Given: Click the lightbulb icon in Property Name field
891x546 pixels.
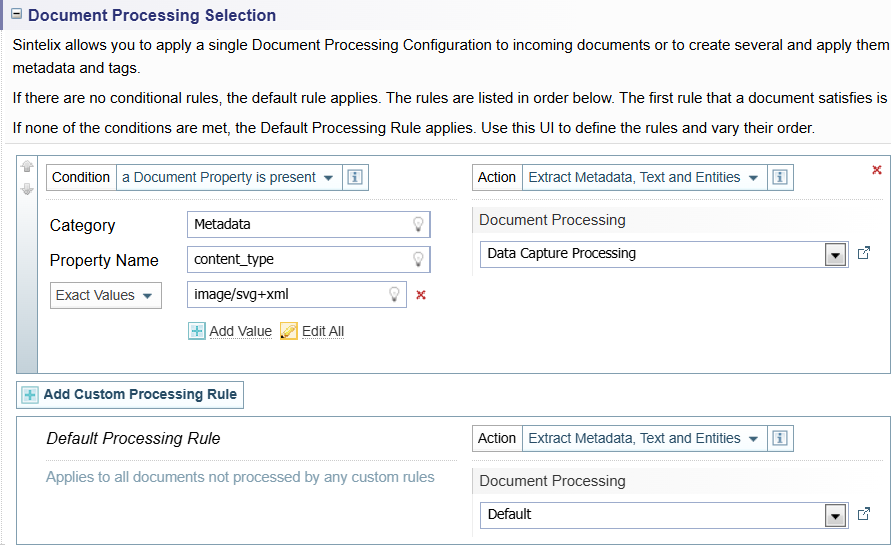Looking at the screenshot, I should [419, 260].
